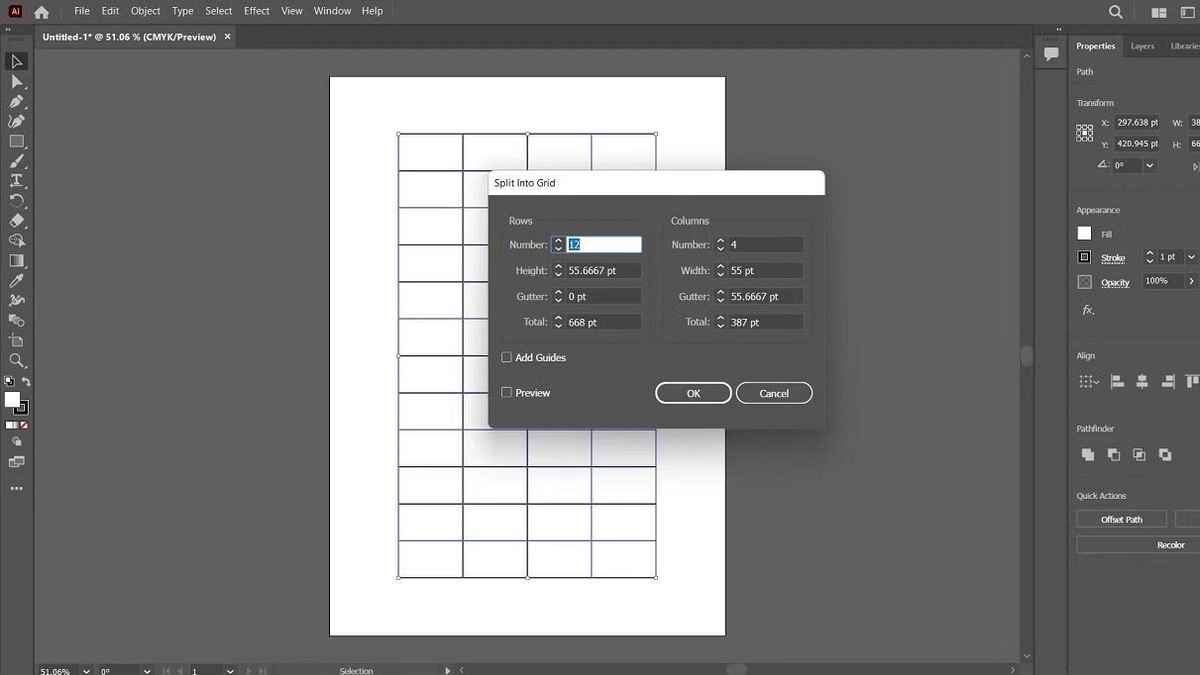Apply Horizontal Align Center
Screen dimensions: 1200x675
pyautogui.click(x=1142, y=381)
